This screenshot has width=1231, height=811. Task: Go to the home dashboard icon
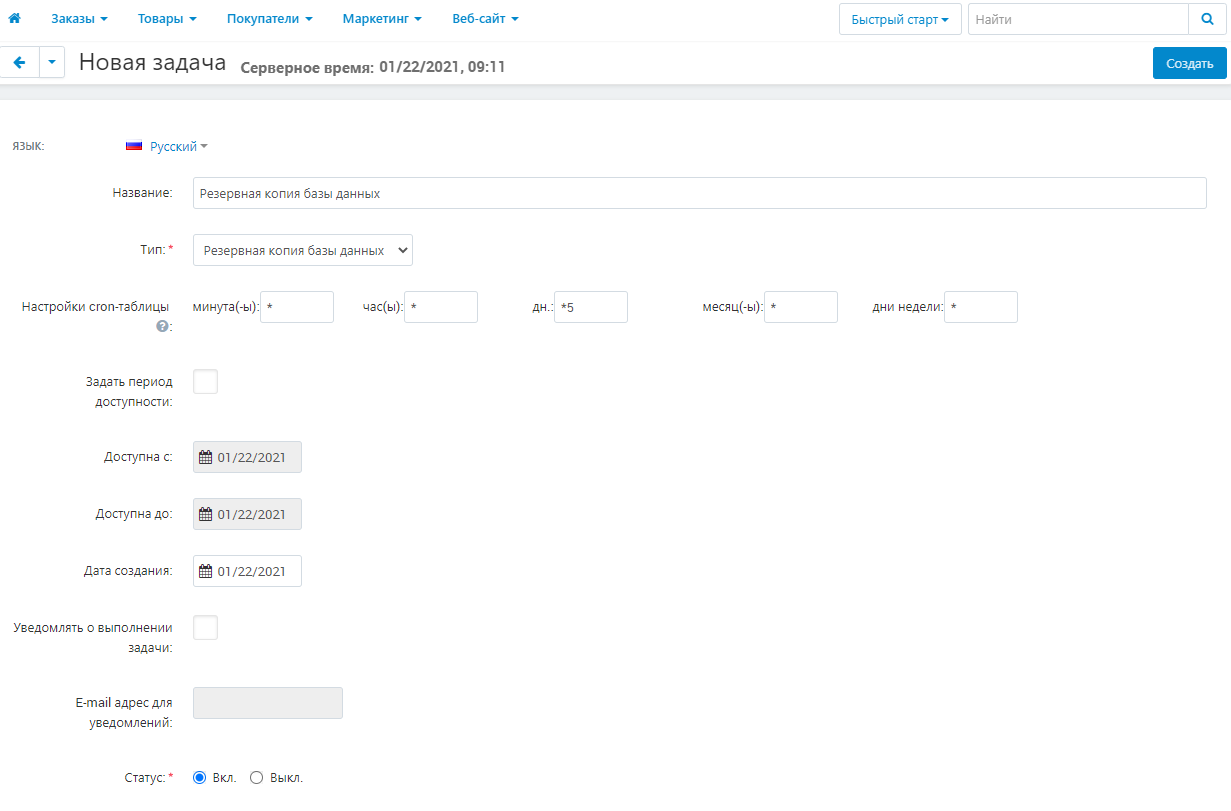(x=14, y=19)
